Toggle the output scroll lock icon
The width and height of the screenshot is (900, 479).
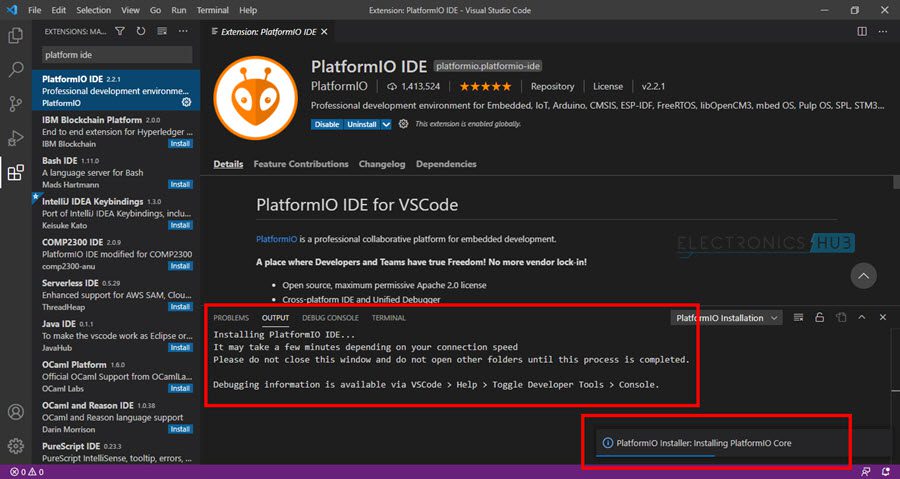coord(820,317)
